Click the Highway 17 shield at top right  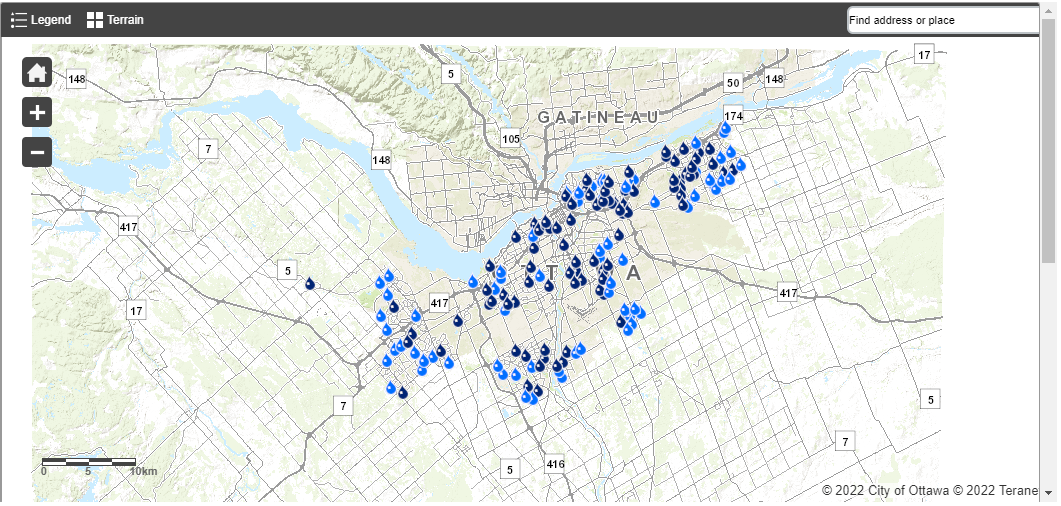924,54
